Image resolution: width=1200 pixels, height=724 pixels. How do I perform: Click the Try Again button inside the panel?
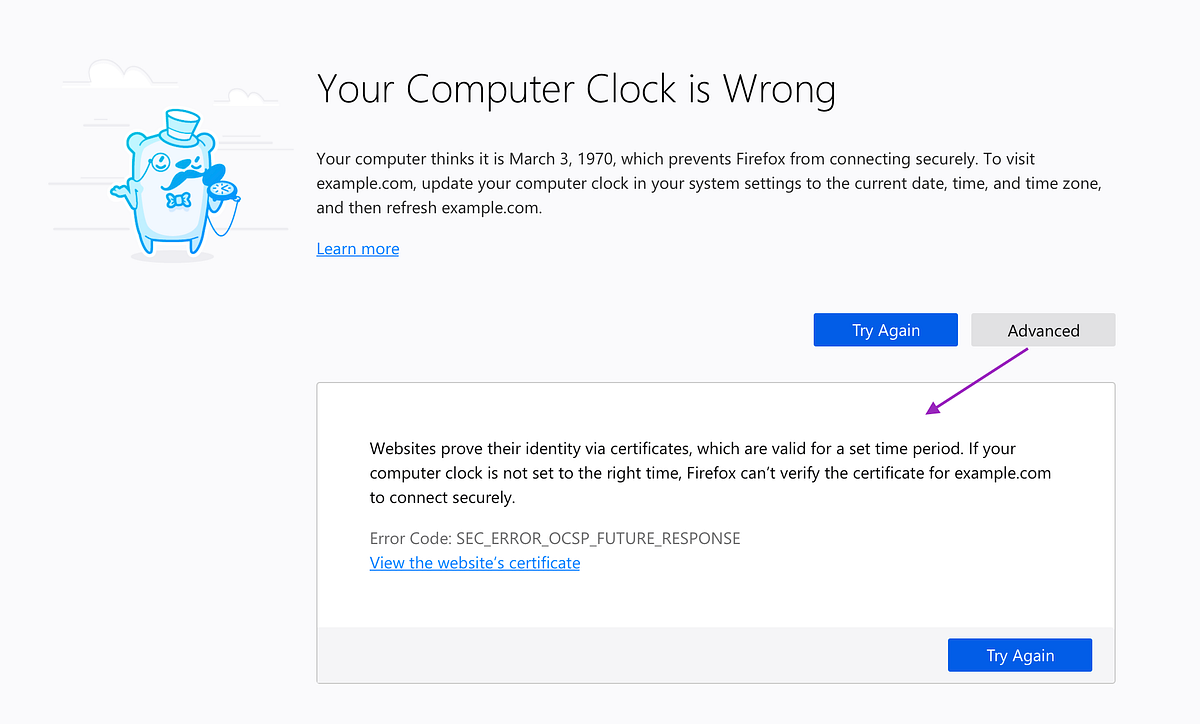click(1019, 654)
